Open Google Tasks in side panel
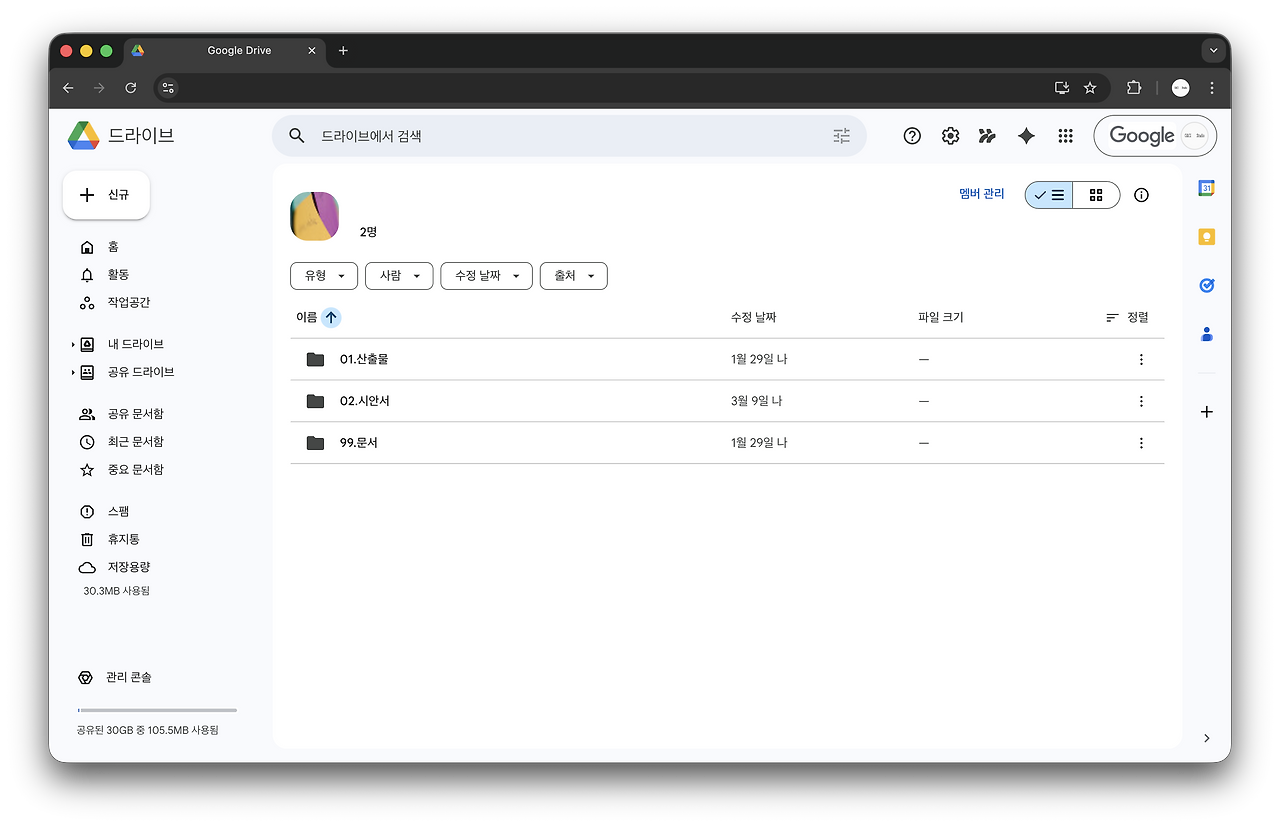 pyautogui.click(x=1207, y=285)
